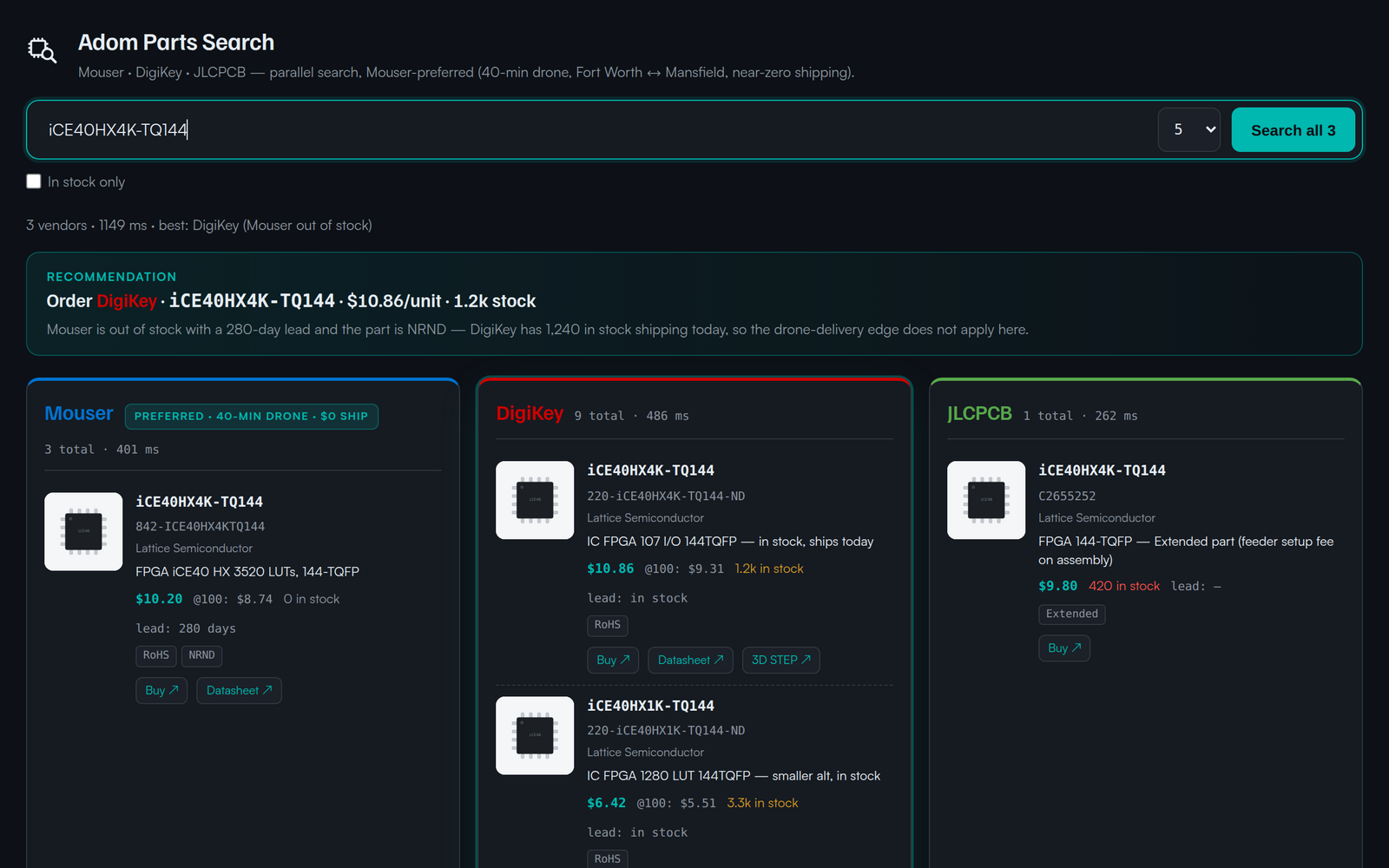Click FPGA iCE40 HX 3520 LUTs description
1389x868 pixels.
pyautogui.click(x=247, y=571)
